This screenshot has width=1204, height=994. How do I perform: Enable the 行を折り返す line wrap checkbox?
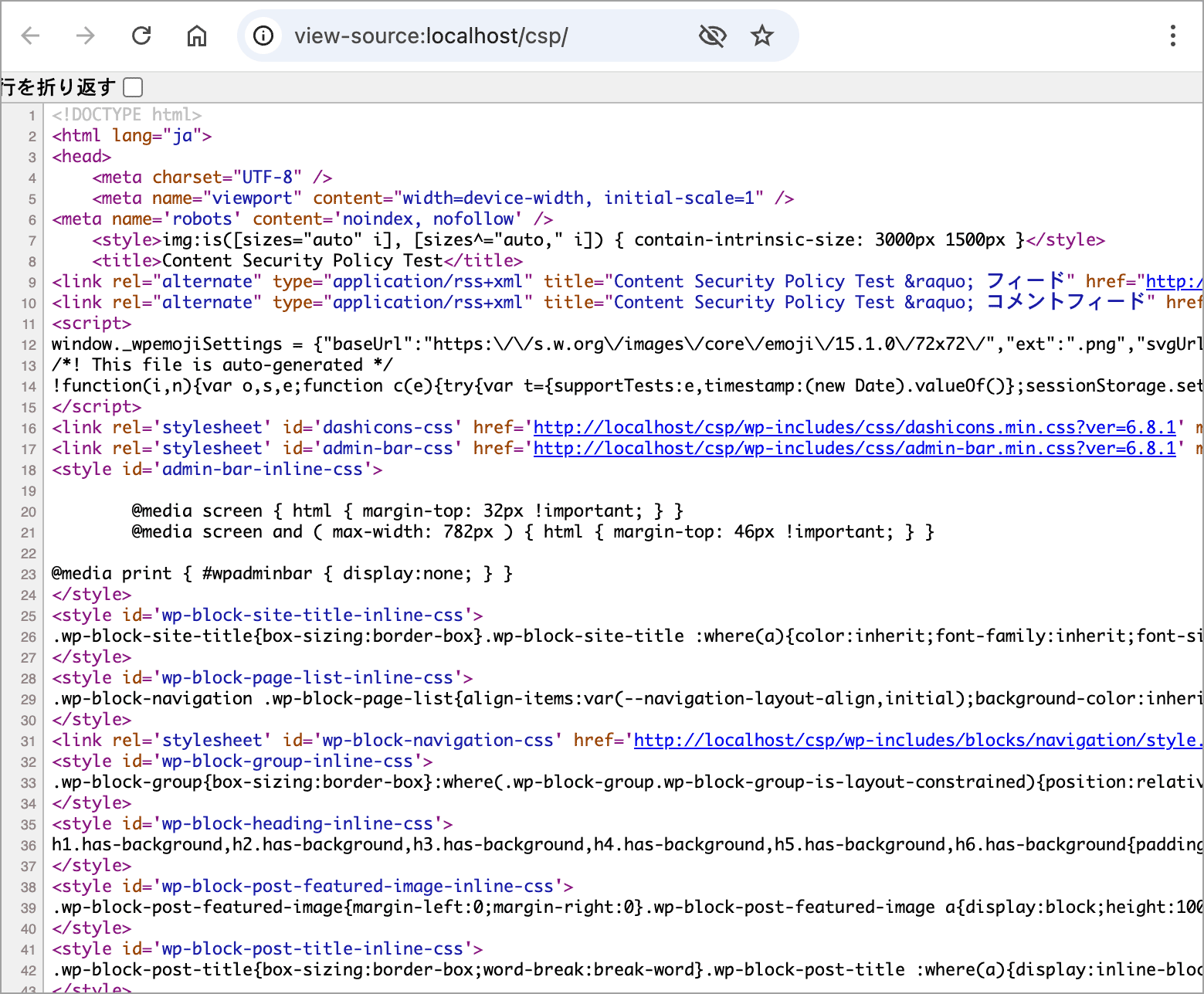(x=133, y=87)
